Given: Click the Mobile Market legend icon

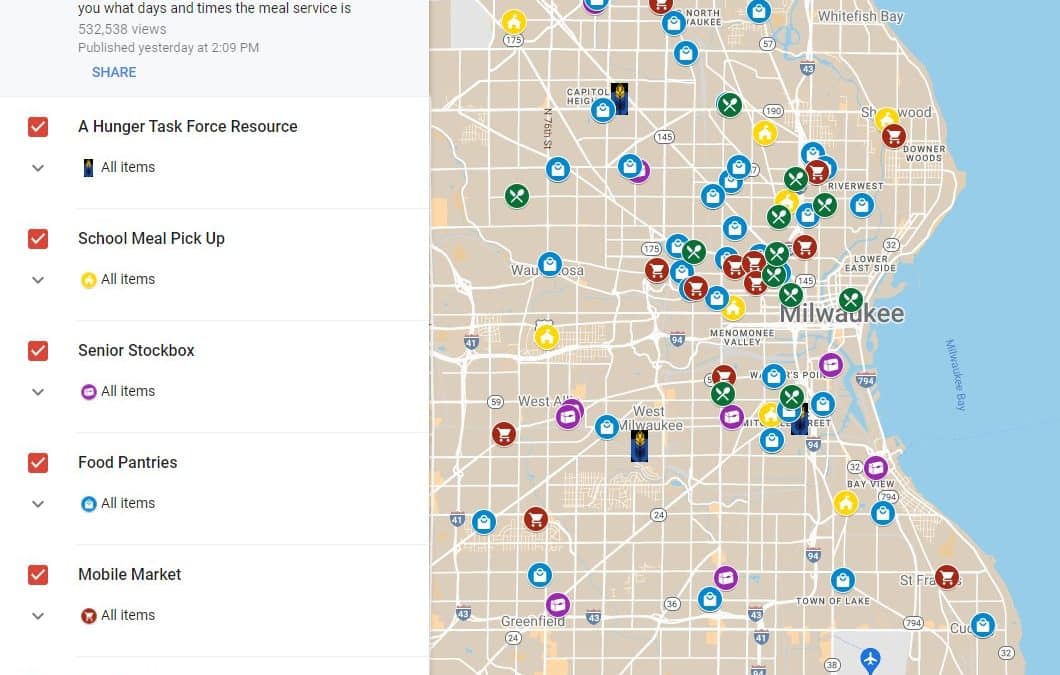Looking at the screenshot, I should (x=89, y=616).
